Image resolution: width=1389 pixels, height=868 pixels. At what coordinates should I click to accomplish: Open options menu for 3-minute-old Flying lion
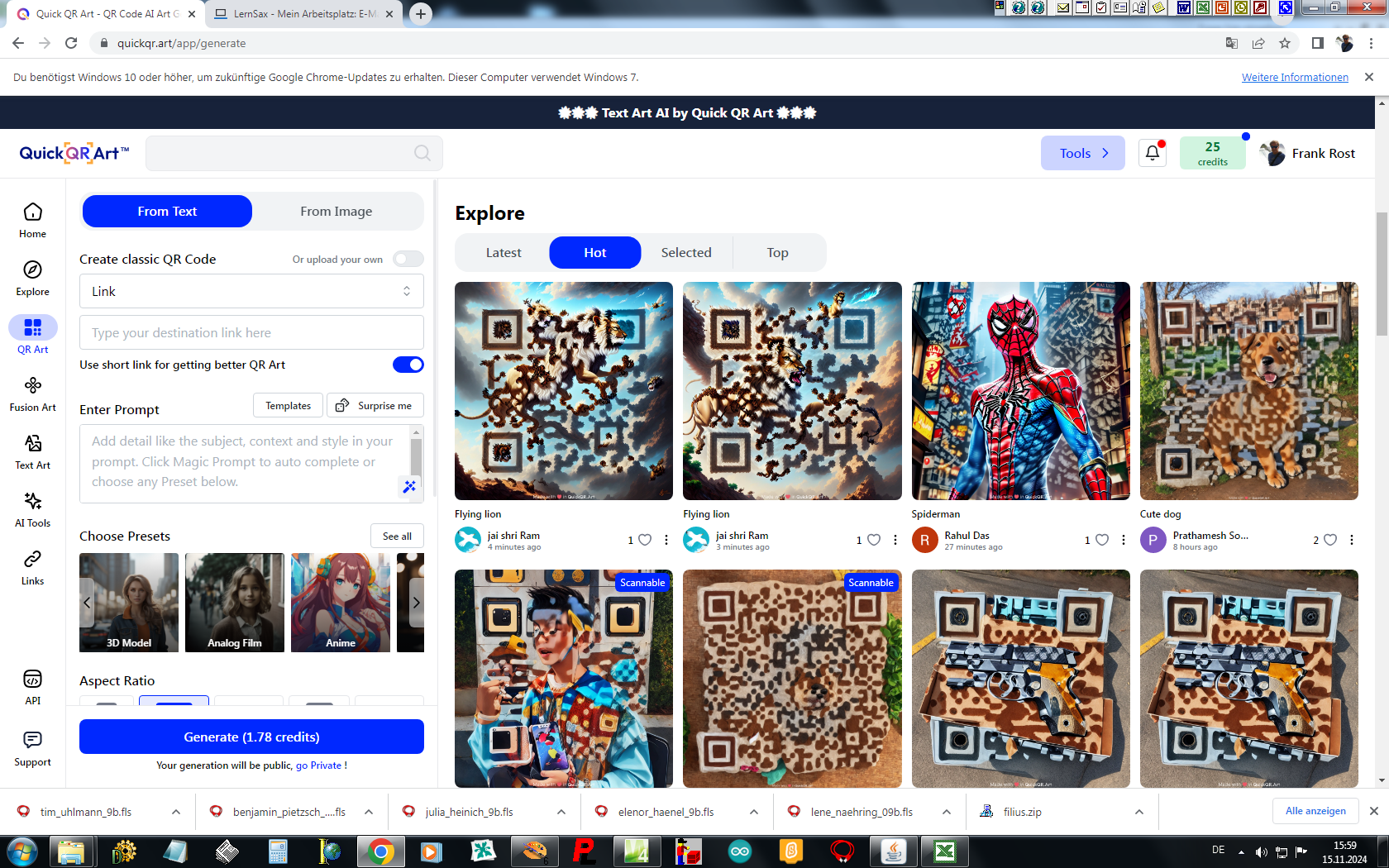(895, 540)
